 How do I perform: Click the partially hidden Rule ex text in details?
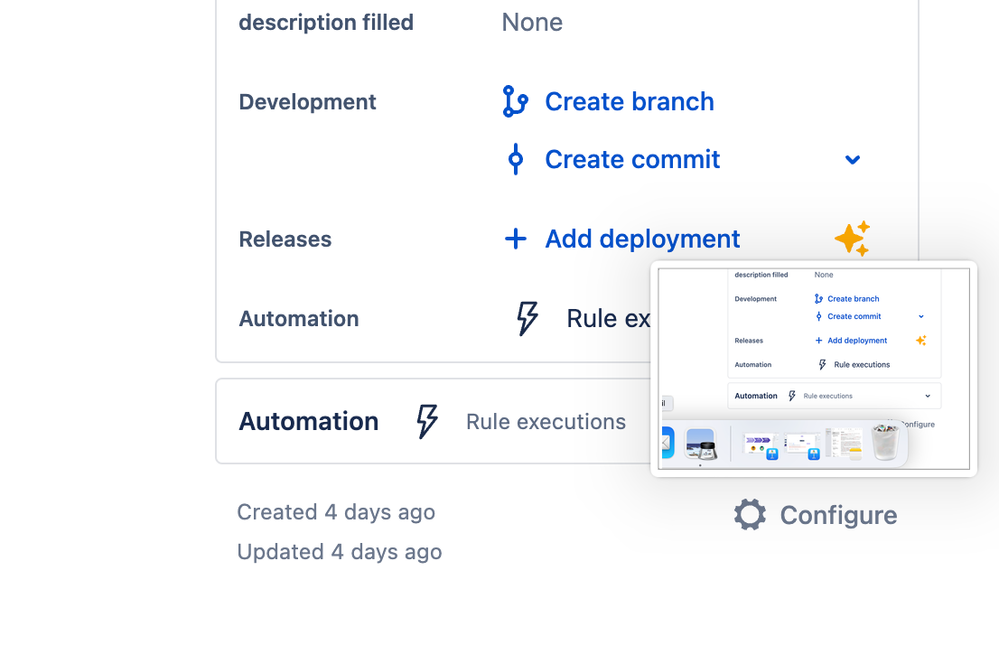coord(608,318)
